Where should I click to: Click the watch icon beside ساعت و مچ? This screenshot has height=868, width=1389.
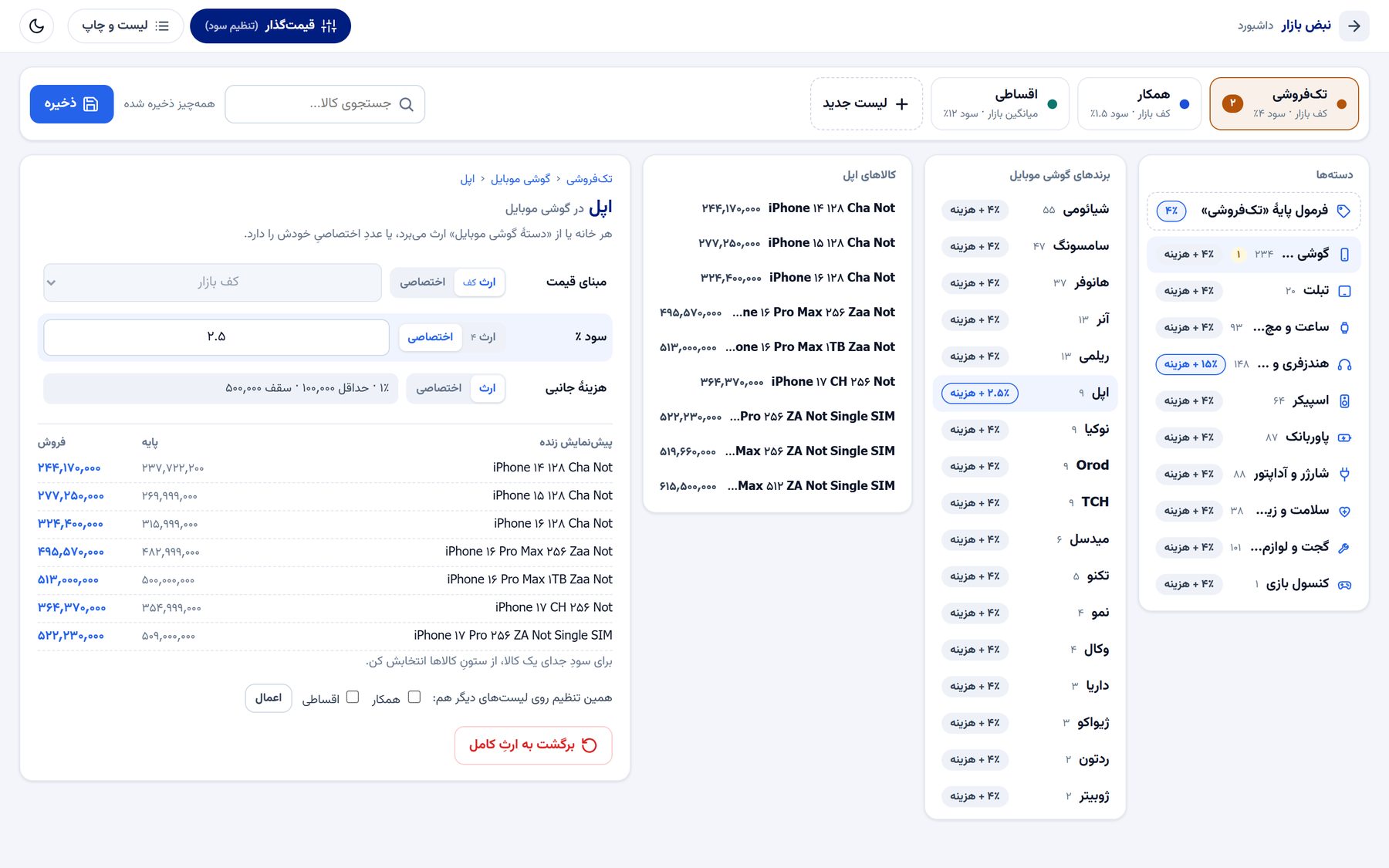[1344, 327]
